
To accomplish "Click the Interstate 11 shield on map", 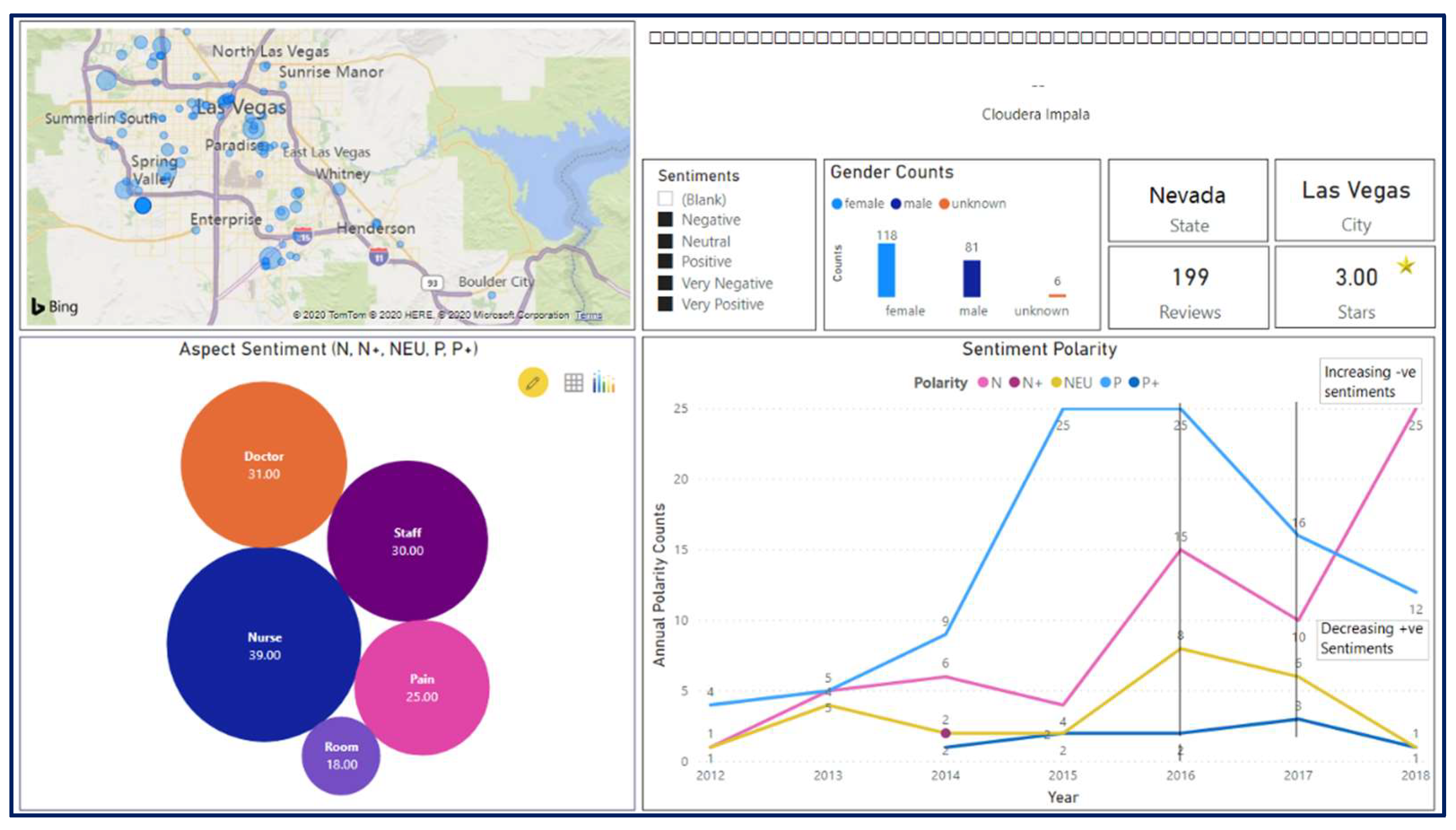I will coord(378,257).
